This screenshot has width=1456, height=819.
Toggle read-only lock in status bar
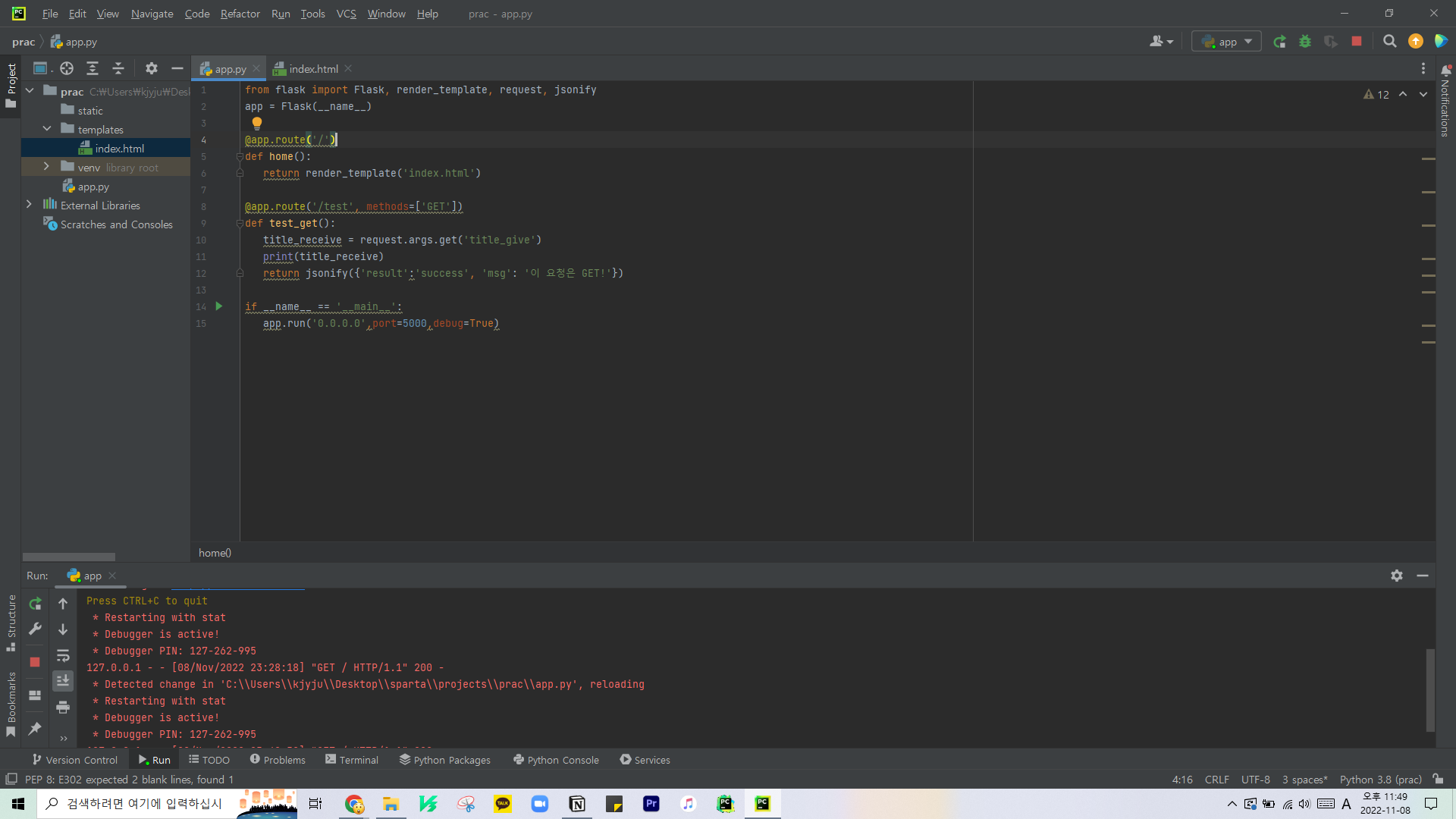click(x=1438, y=779)
